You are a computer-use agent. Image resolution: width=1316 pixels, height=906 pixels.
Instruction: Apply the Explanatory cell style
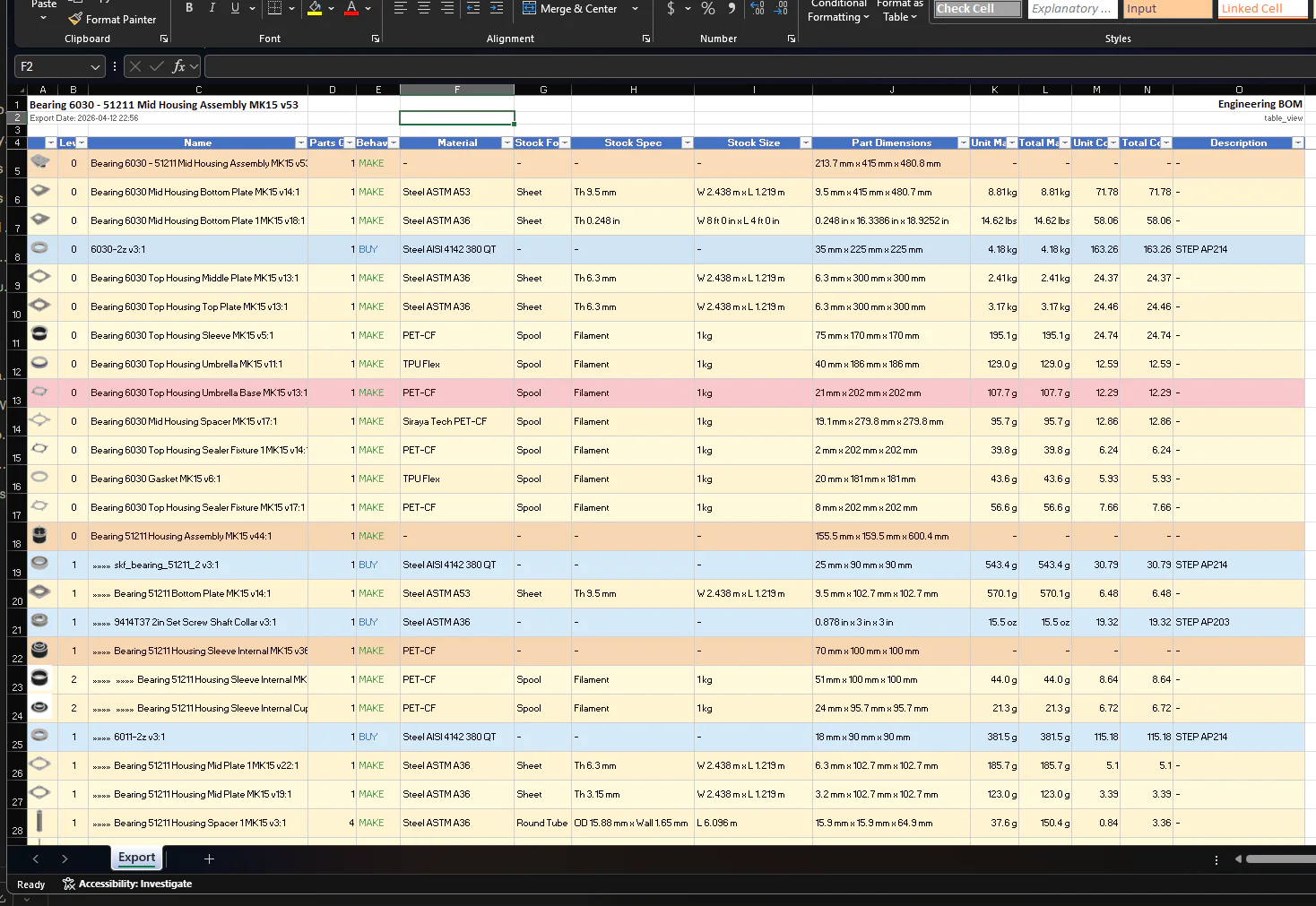tap(1071, 8)
